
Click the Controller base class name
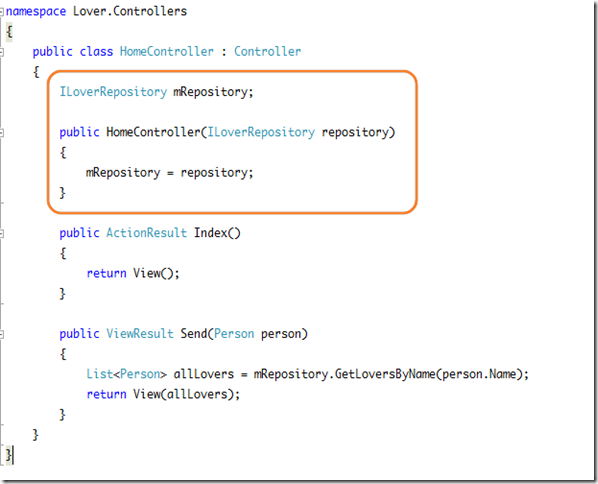click(x=267, y=51)
